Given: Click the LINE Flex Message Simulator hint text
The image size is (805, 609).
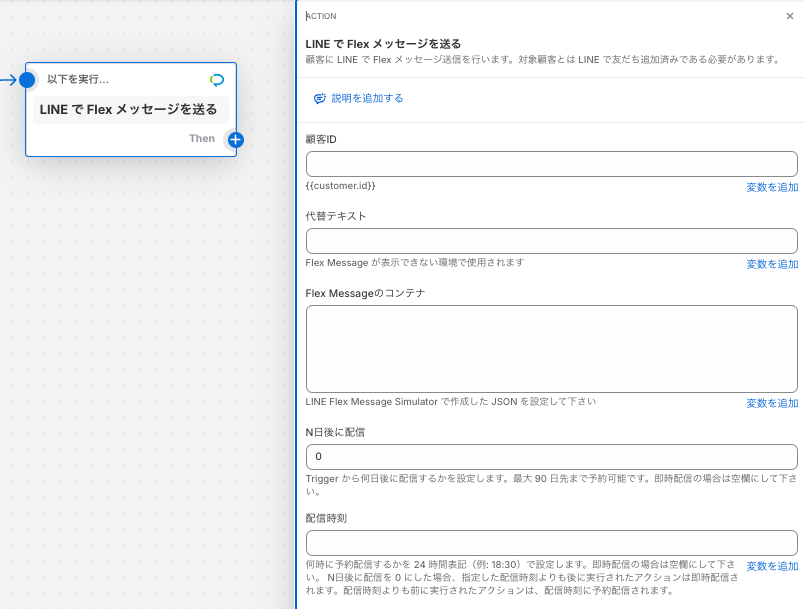Looking at the screenshot, I should coord(451,402).
